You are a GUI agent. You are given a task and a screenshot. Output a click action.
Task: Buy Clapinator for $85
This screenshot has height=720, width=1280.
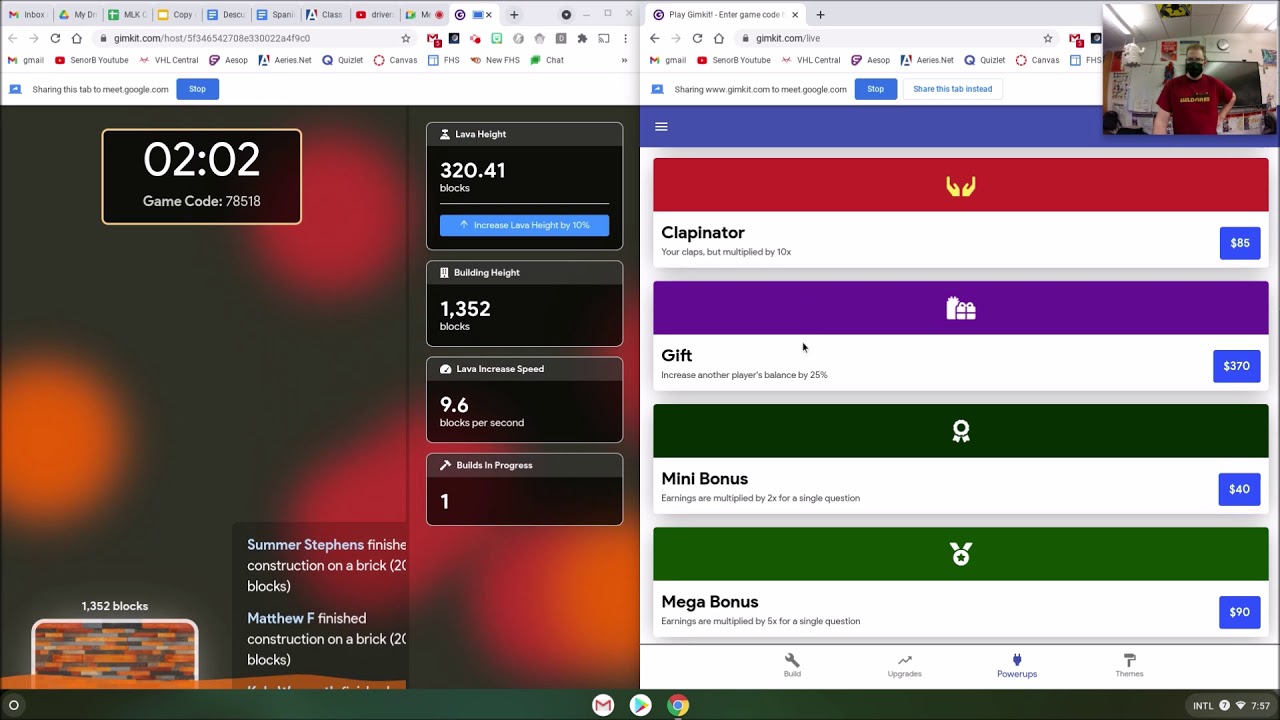(1239, 243)
